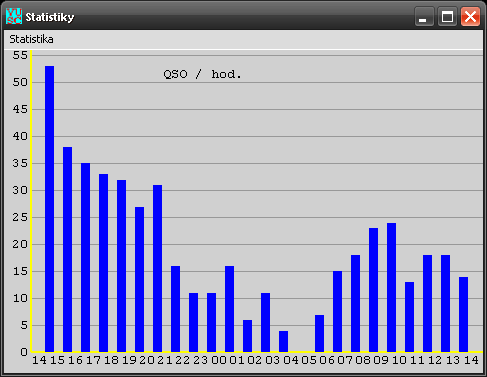Click the last bar at final hour 14
Viewport: 487px width, 377px height.
pyautogui.click(x=463, y=314)
